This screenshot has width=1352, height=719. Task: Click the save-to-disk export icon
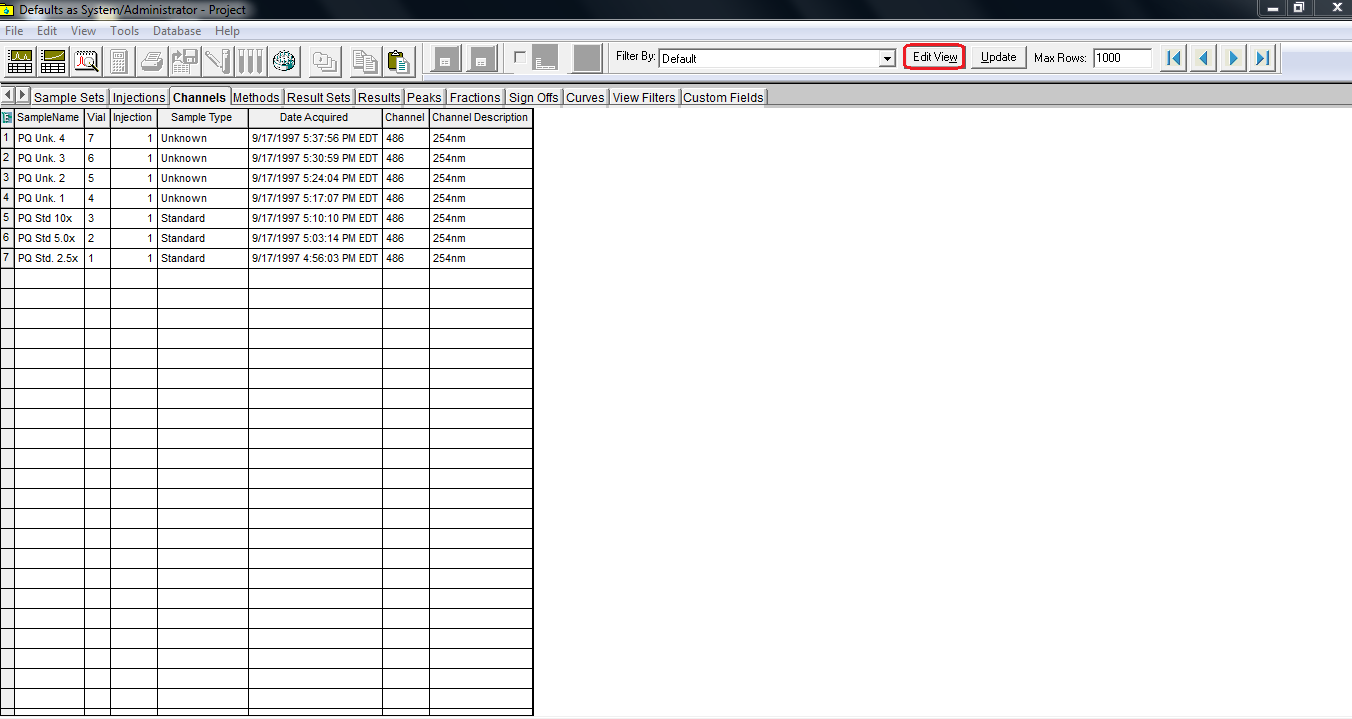click(x=184, y=60)
